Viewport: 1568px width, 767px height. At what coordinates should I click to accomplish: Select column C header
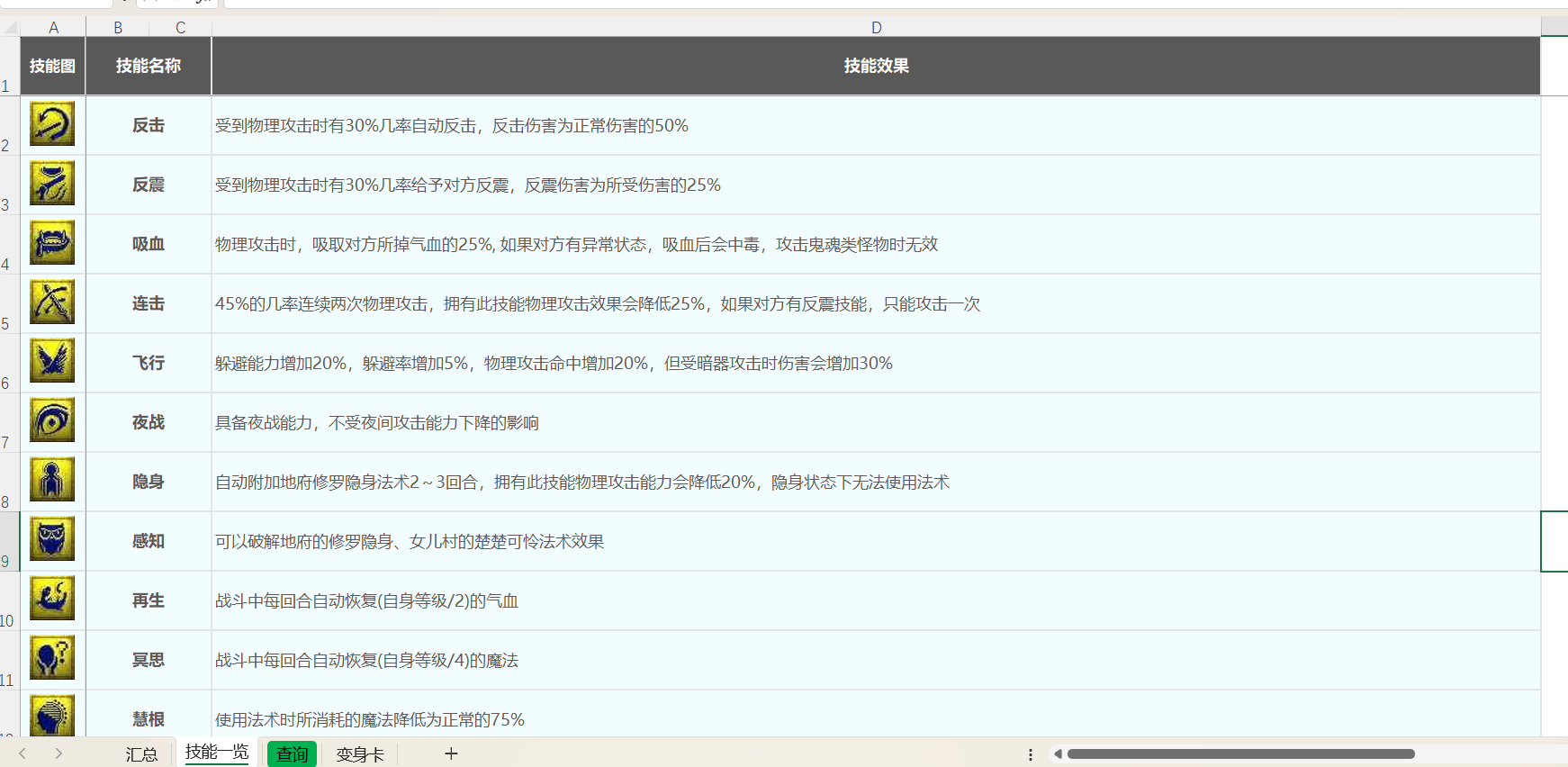coord(180,27)
